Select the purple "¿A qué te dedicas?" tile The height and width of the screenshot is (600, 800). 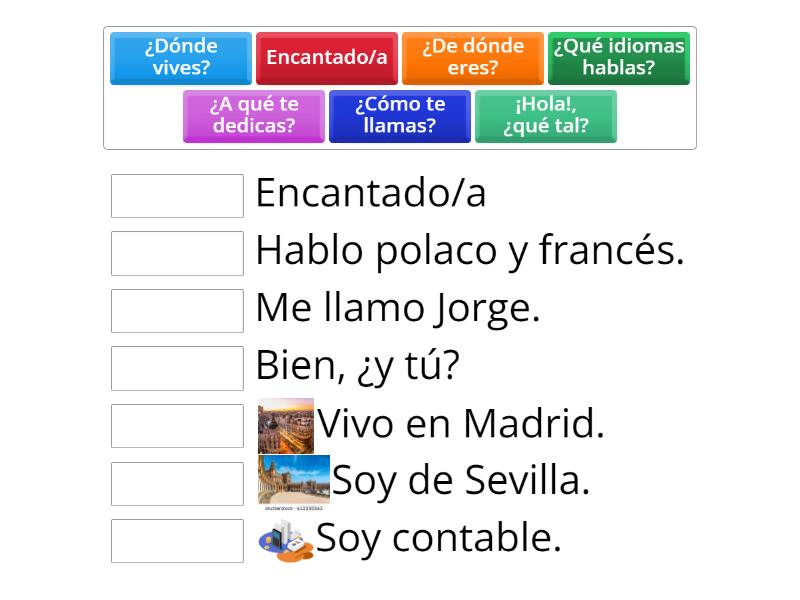pos(254,116)
